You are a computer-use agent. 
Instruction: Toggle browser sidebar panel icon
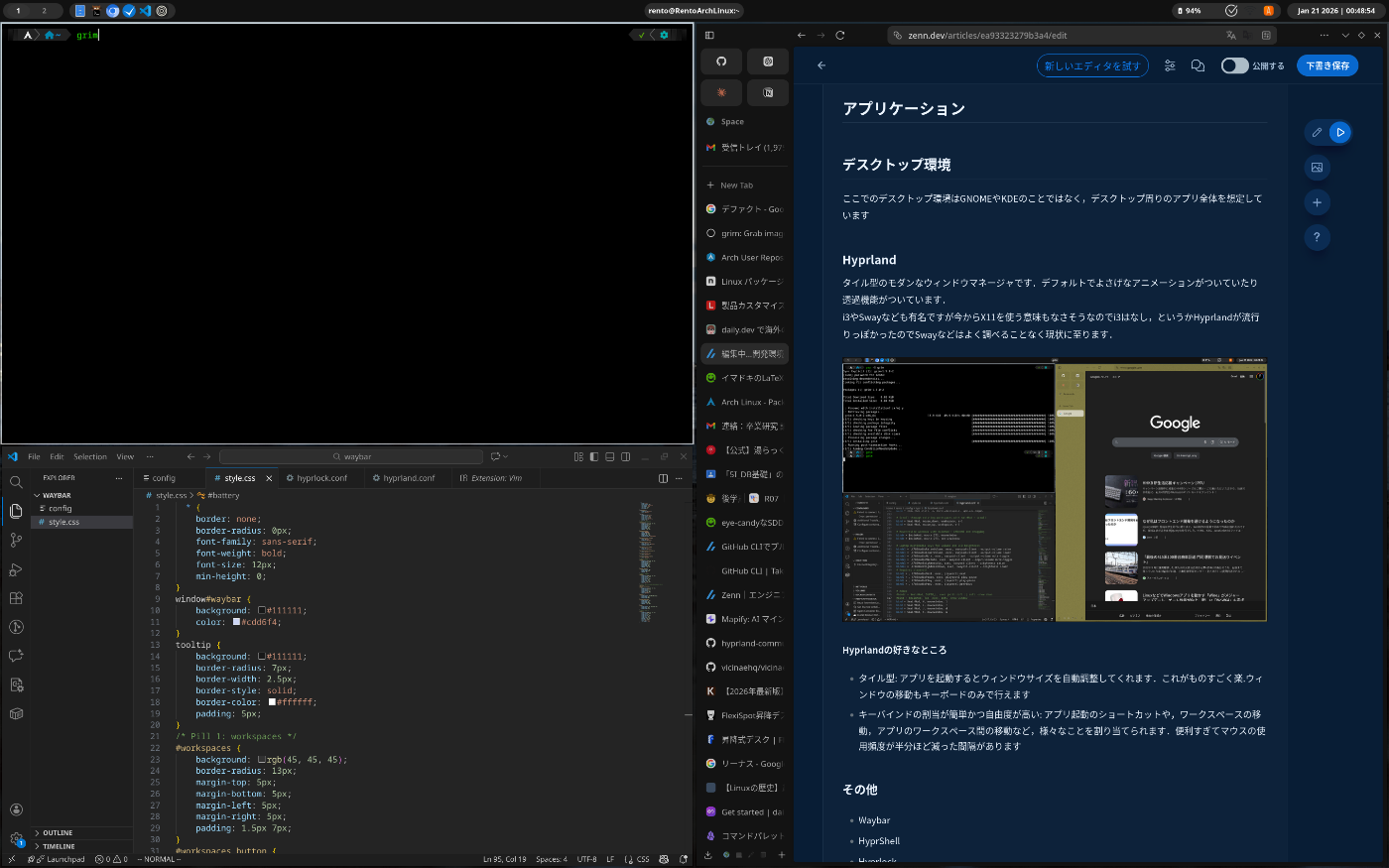[709, 36]
